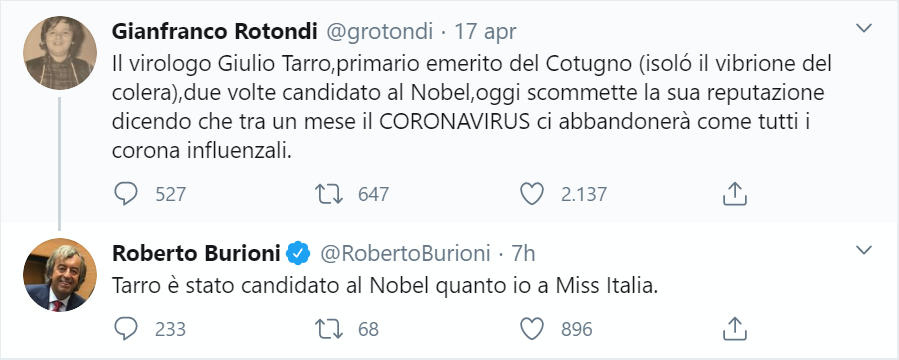
Task: Open more options chevron on Rotondi's tweet
Action: coord(863,28)
